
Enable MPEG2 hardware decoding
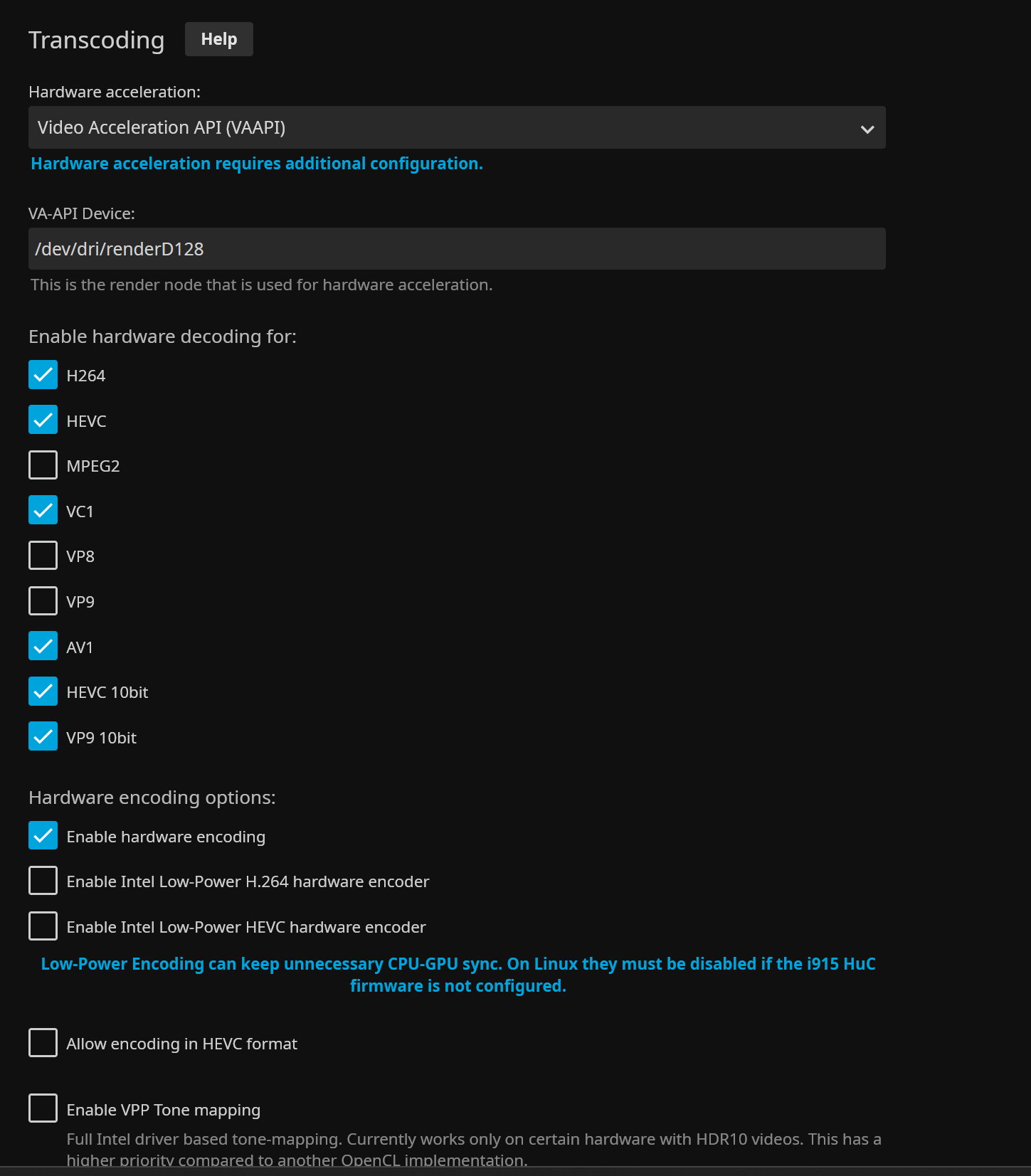43,465
